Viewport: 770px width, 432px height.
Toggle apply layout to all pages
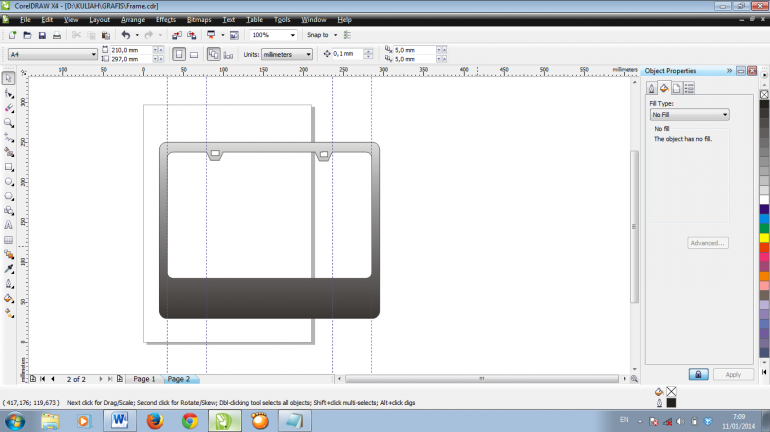coord(213,54)
